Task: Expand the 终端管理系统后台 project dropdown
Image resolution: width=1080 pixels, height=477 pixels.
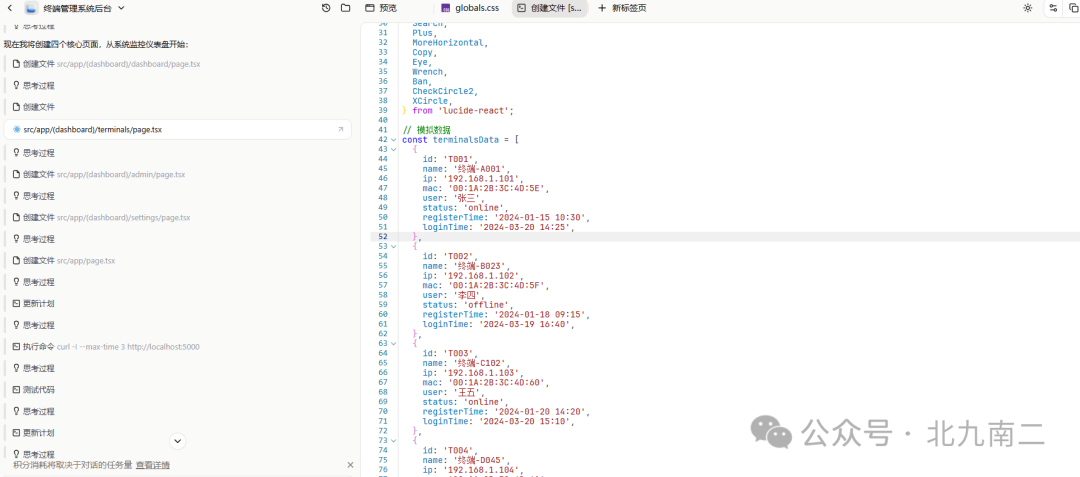Action: coord(121,8)
